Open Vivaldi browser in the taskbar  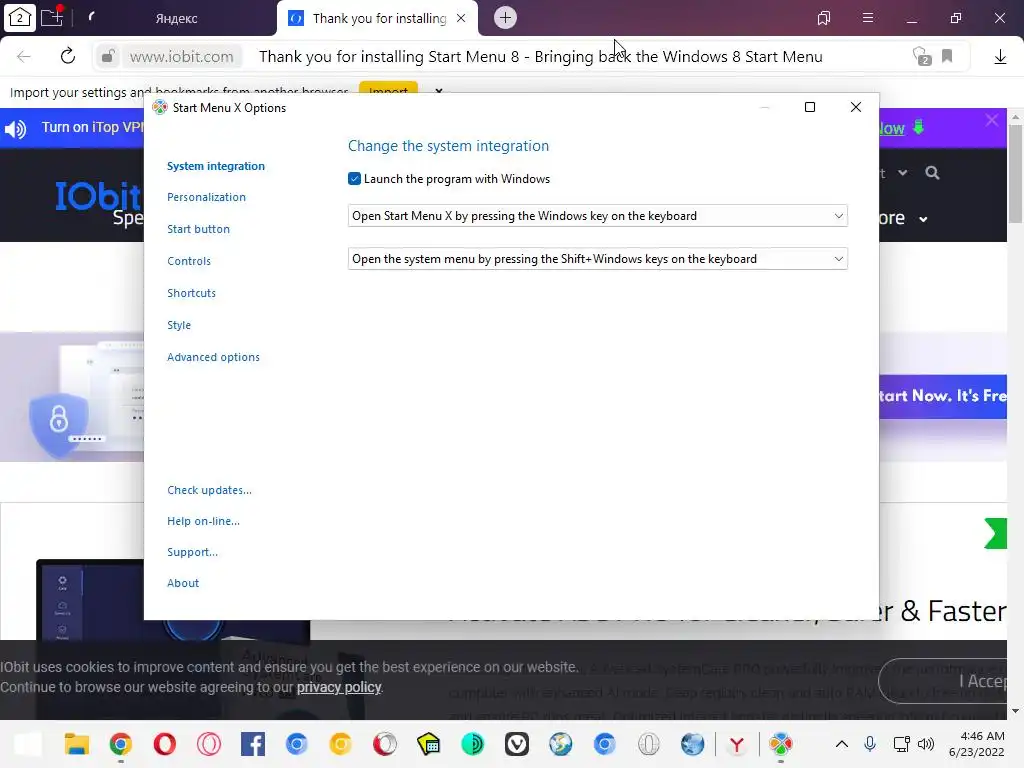click(517, 744)
